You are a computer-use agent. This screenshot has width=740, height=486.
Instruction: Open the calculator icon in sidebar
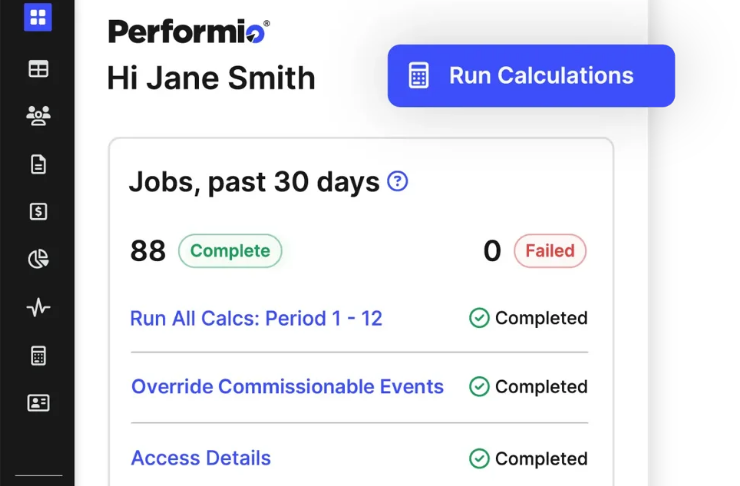(x=38, y=356)
